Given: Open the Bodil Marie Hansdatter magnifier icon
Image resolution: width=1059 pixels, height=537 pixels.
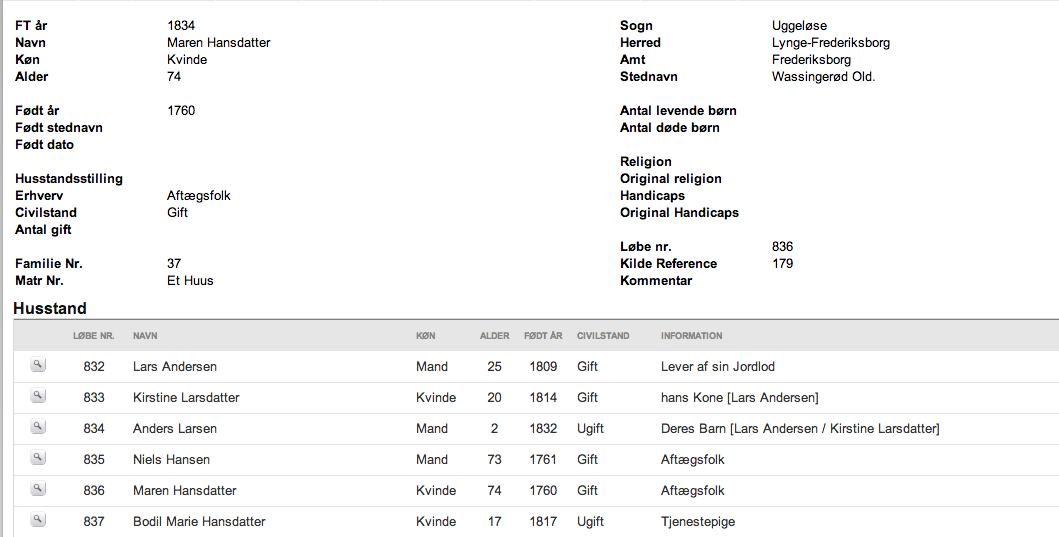Looking at the screenshot, I should [x=38, y=520].
